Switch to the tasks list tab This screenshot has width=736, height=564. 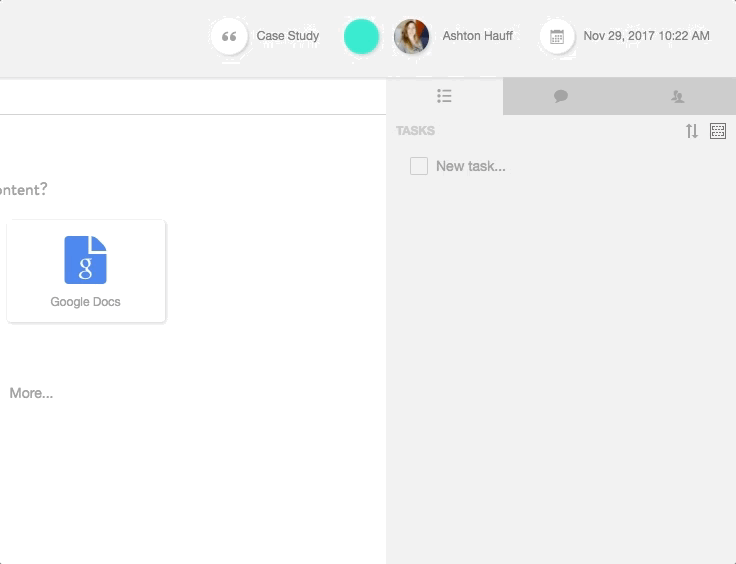click(444, 96)
